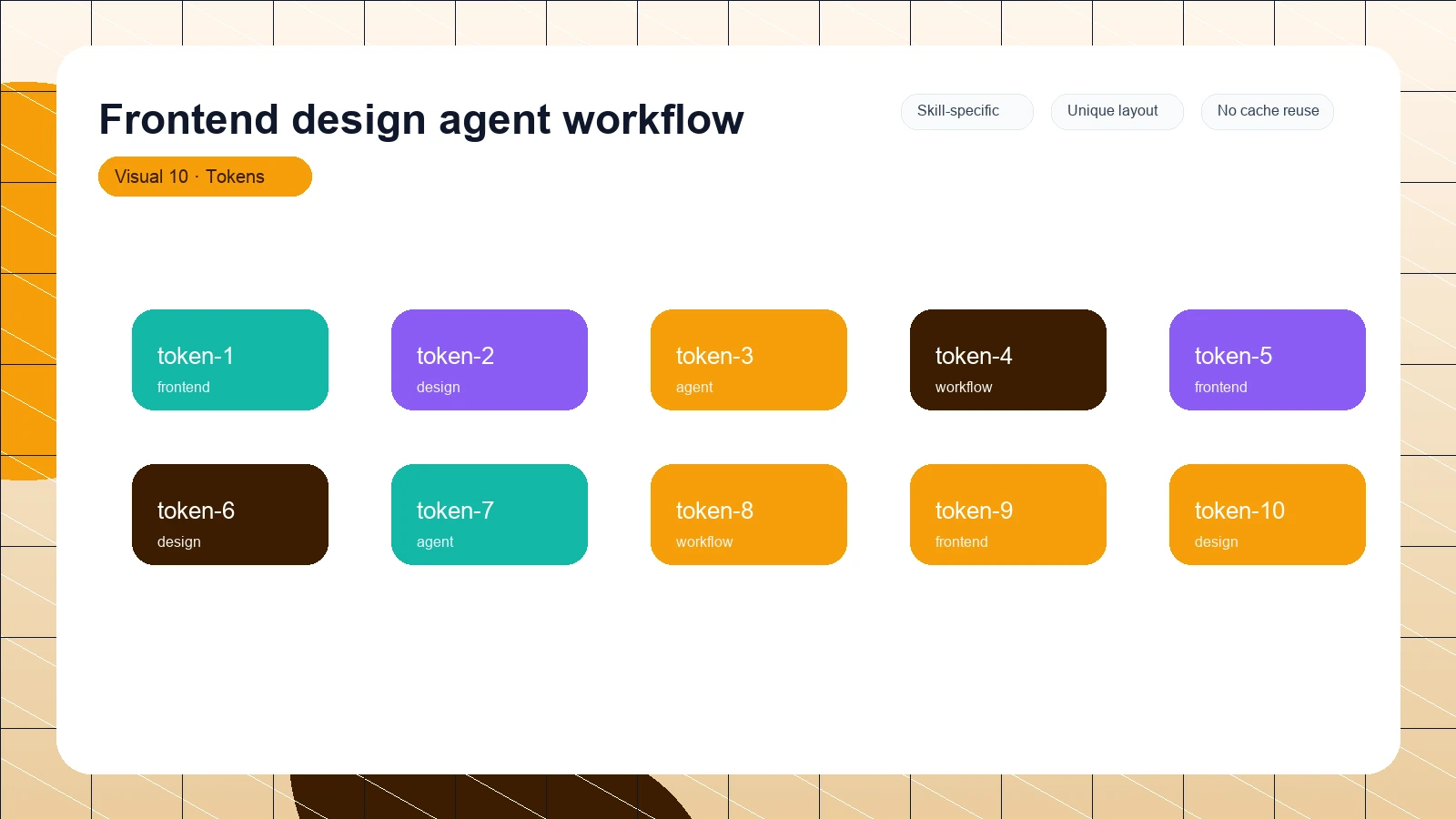Select the token-1 frontend card
This screenshot has width=1456, height=819.
pyautogui.click(x=230, y=359)
